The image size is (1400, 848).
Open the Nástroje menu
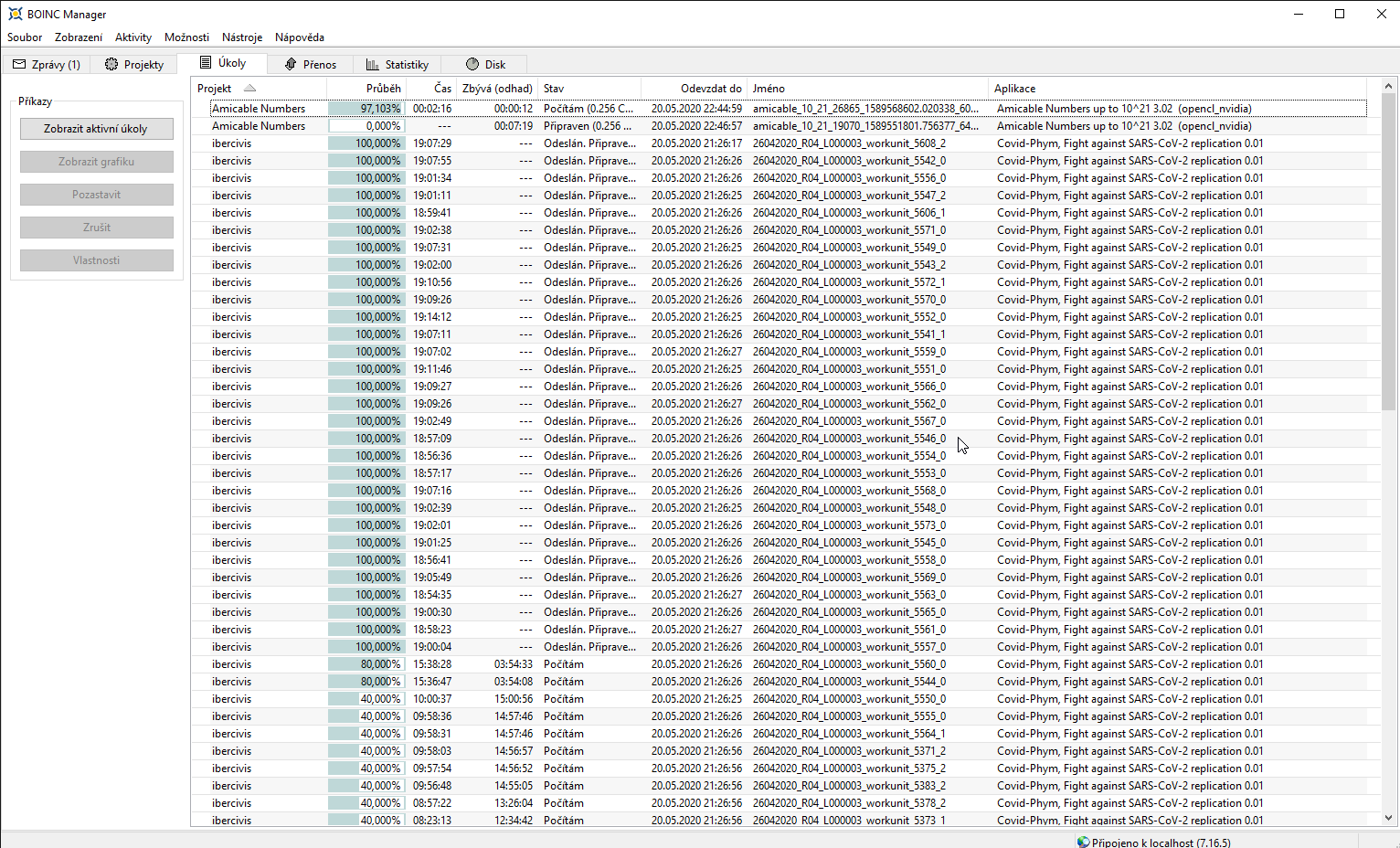point(242,37)
